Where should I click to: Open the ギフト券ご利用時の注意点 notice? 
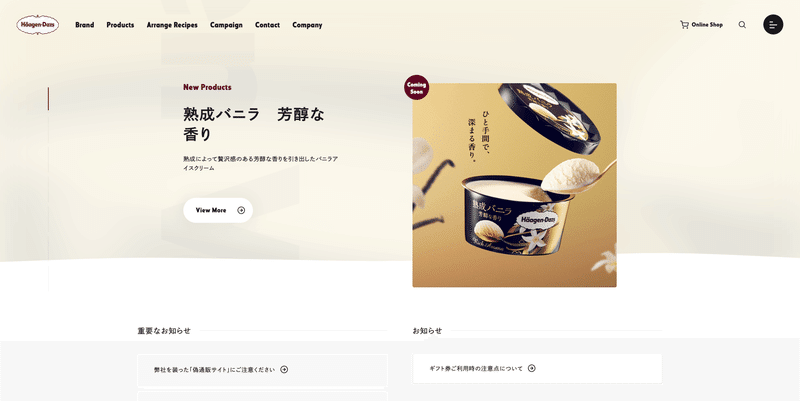click(x=537, y=368)
